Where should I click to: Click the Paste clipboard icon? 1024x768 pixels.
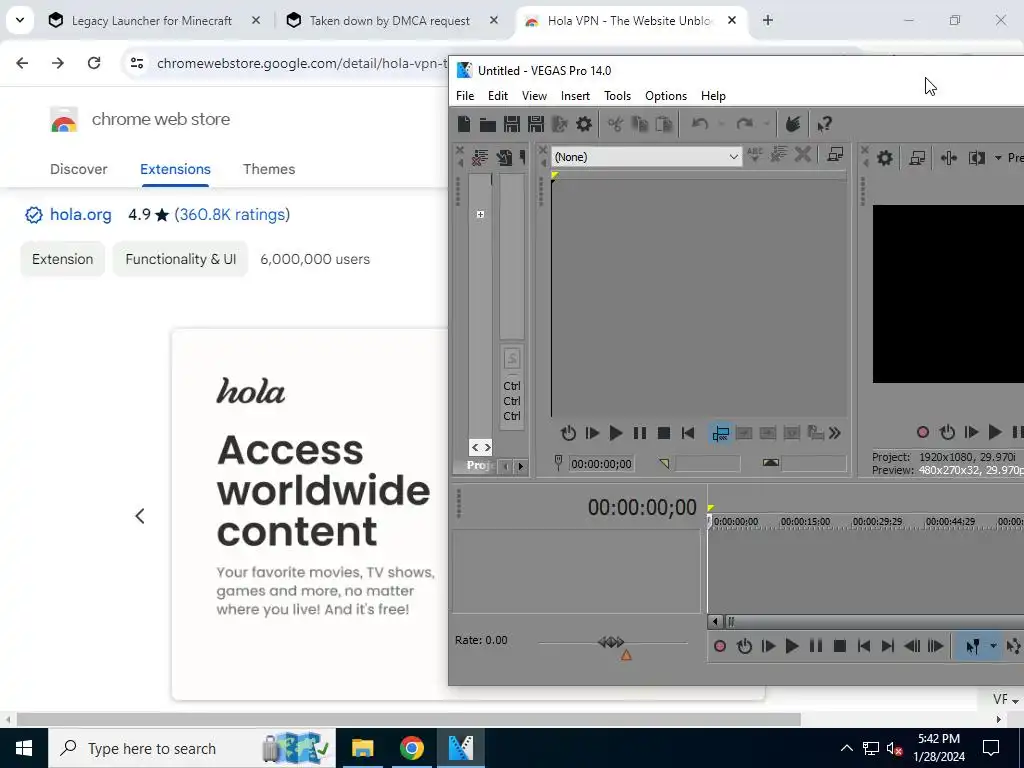point(664,124)
